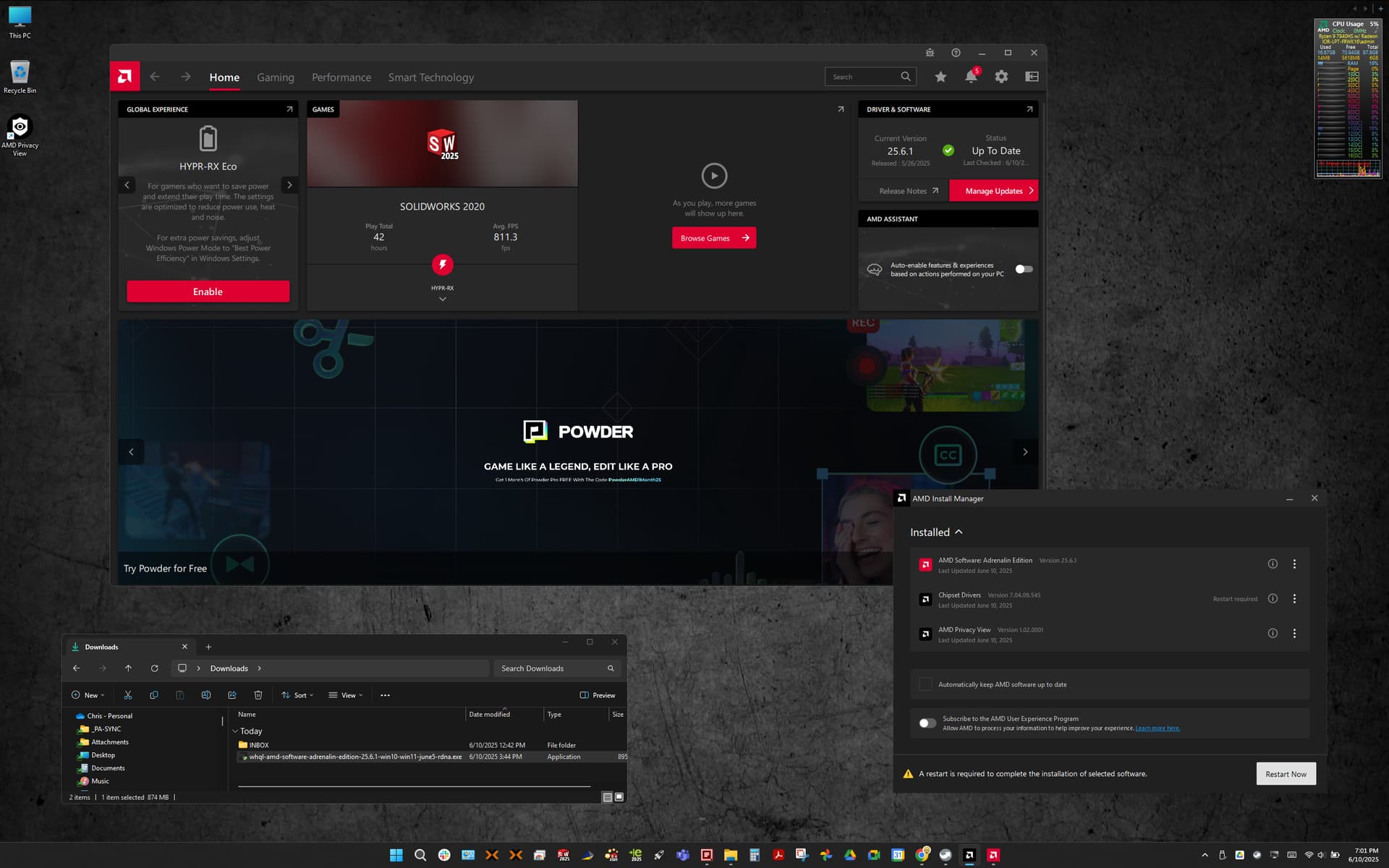This screenshot has width=1389, height=868.
Task: Check Automatically keep AMD software up to date
Action: point(925,684)
